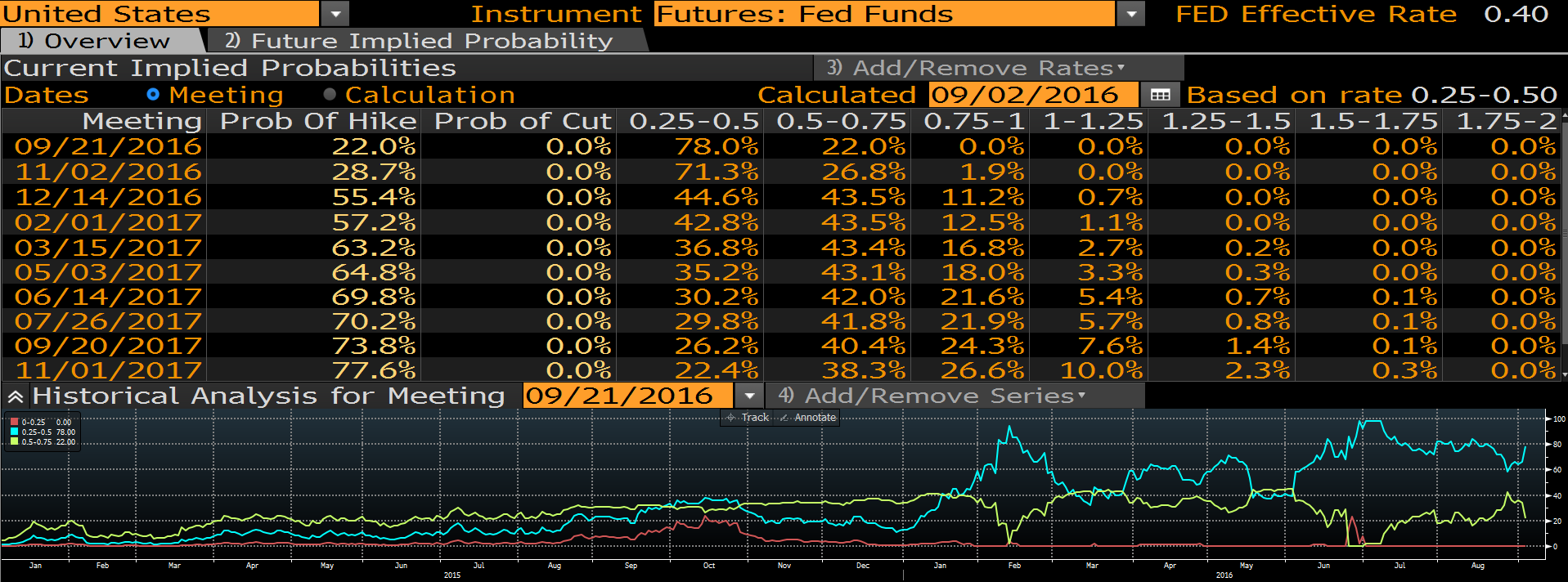Open the United States country dropdown
The width and height of the screenshot is (1568, 582).
[x=335, y=14]
